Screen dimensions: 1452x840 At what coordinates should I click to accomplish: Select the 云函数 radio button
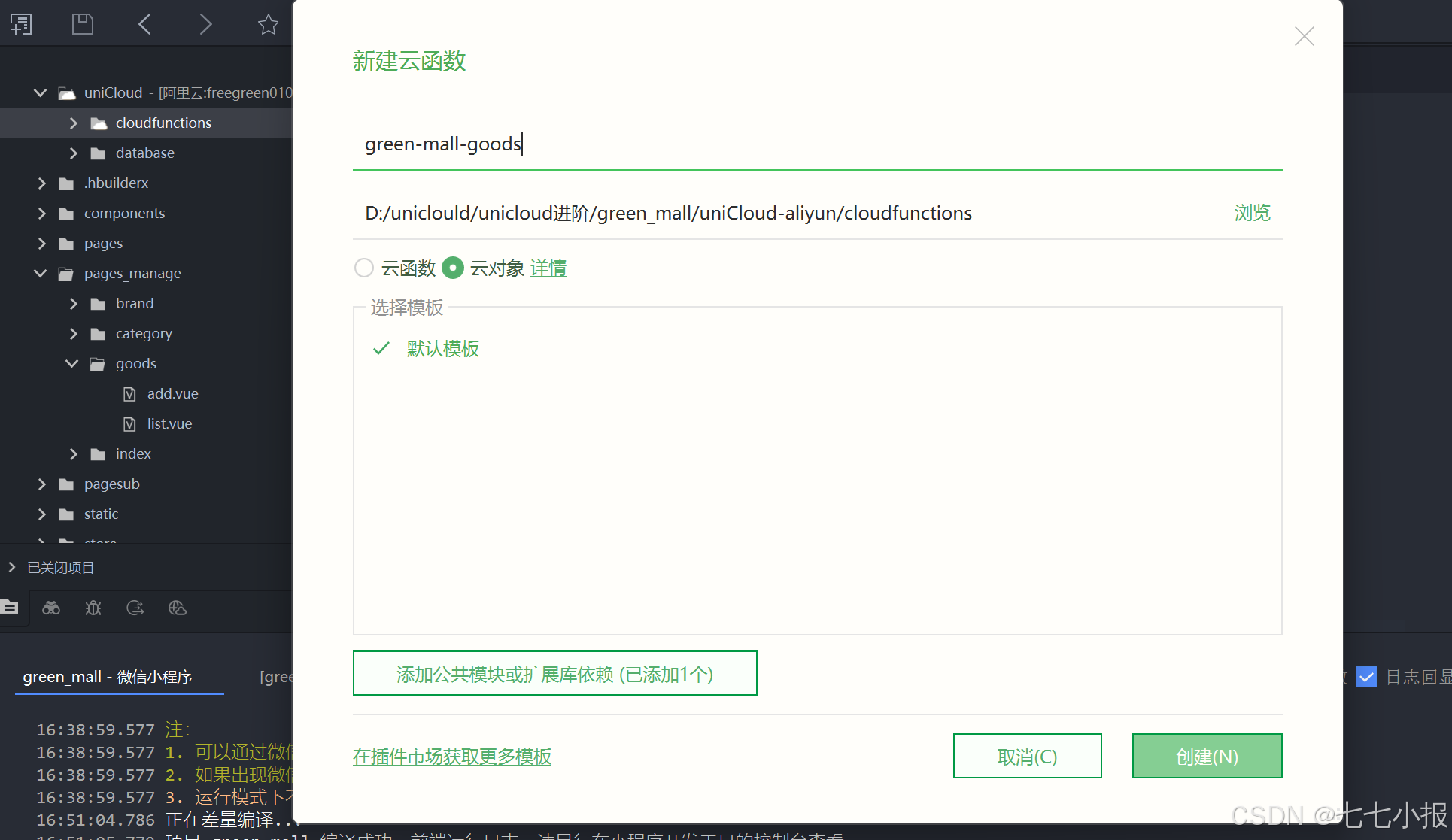(x=364, y=268)
